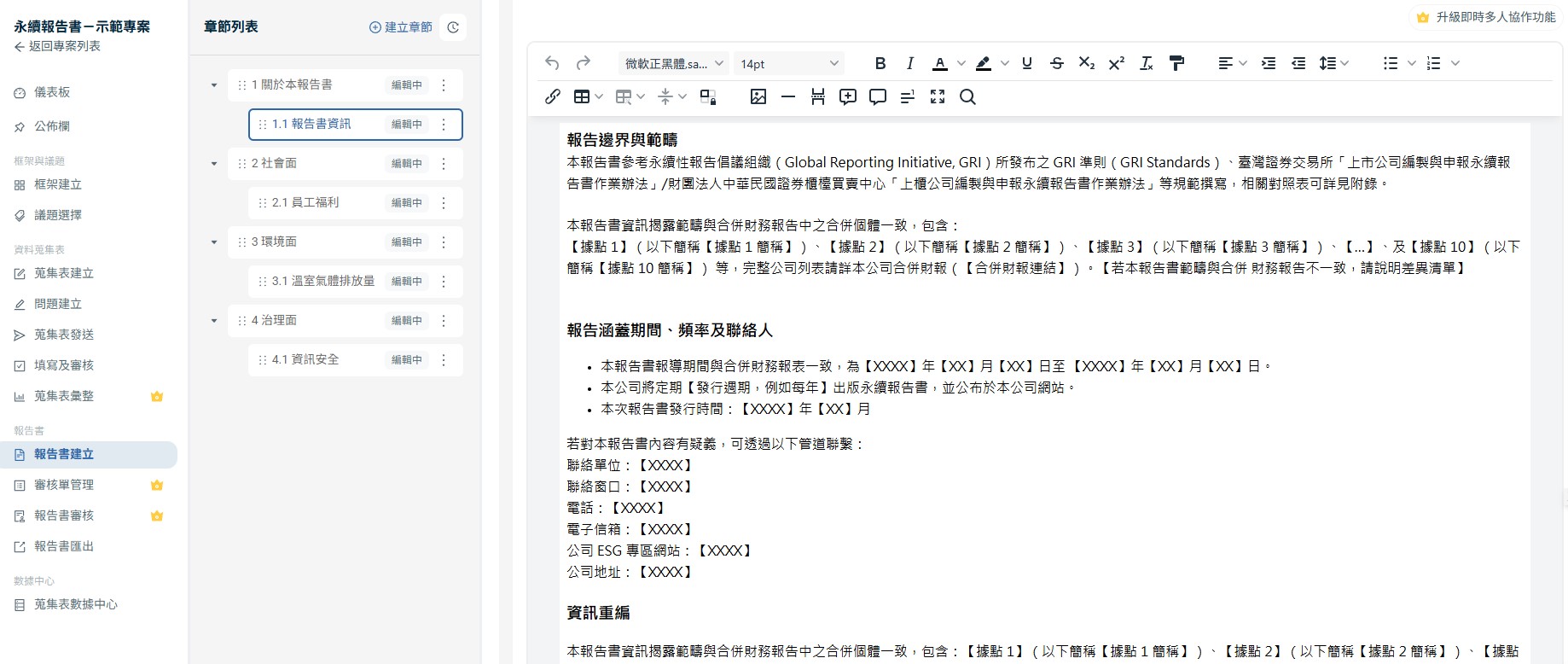The width and height of the screenshot is (1568, 664).
Task: Click the 建立章節 button
Action: pos(401,27)
